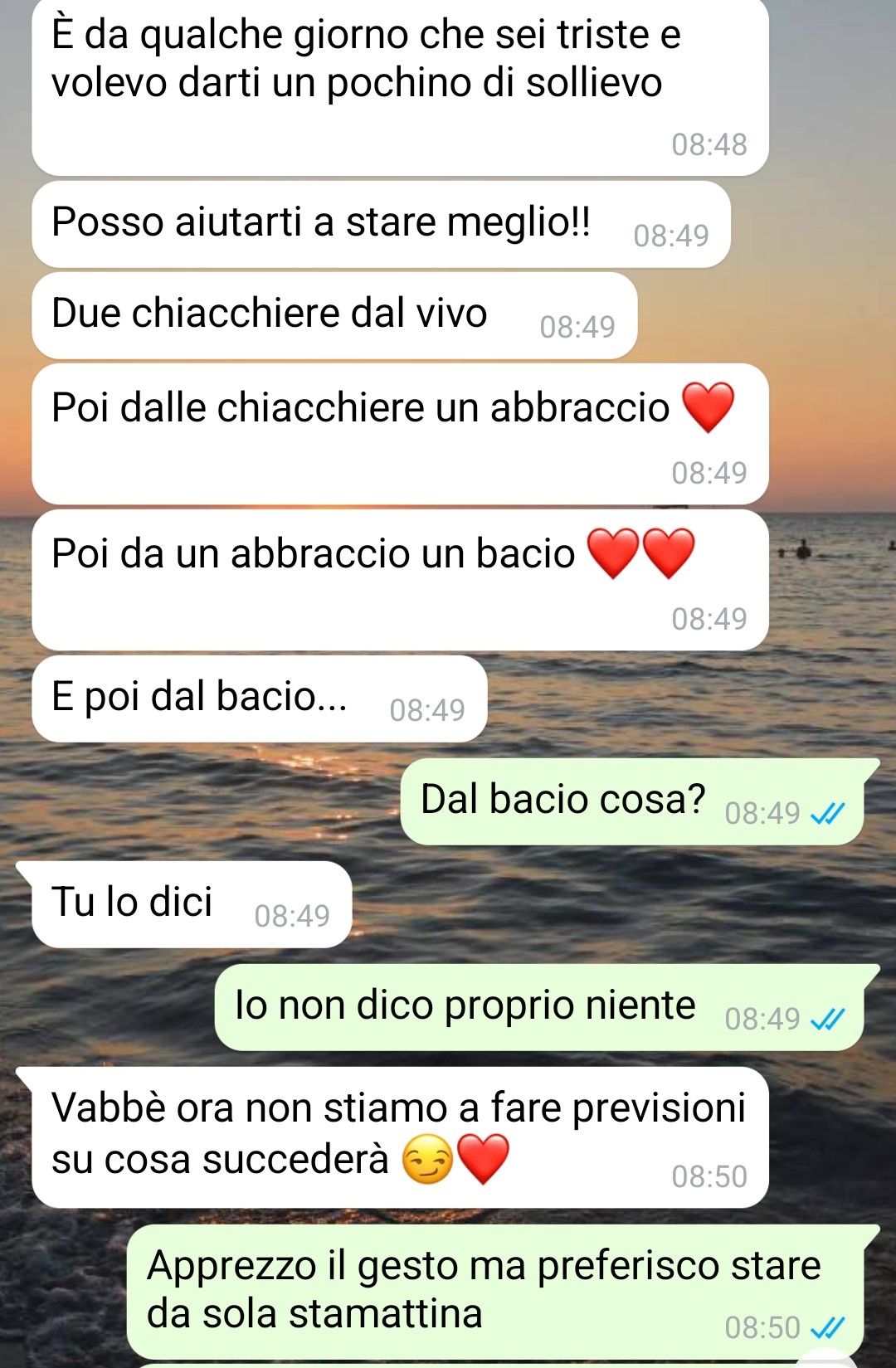
Task: Select message 'Due chiacchiere dal vivo'
Action: (x=334, y=315)
